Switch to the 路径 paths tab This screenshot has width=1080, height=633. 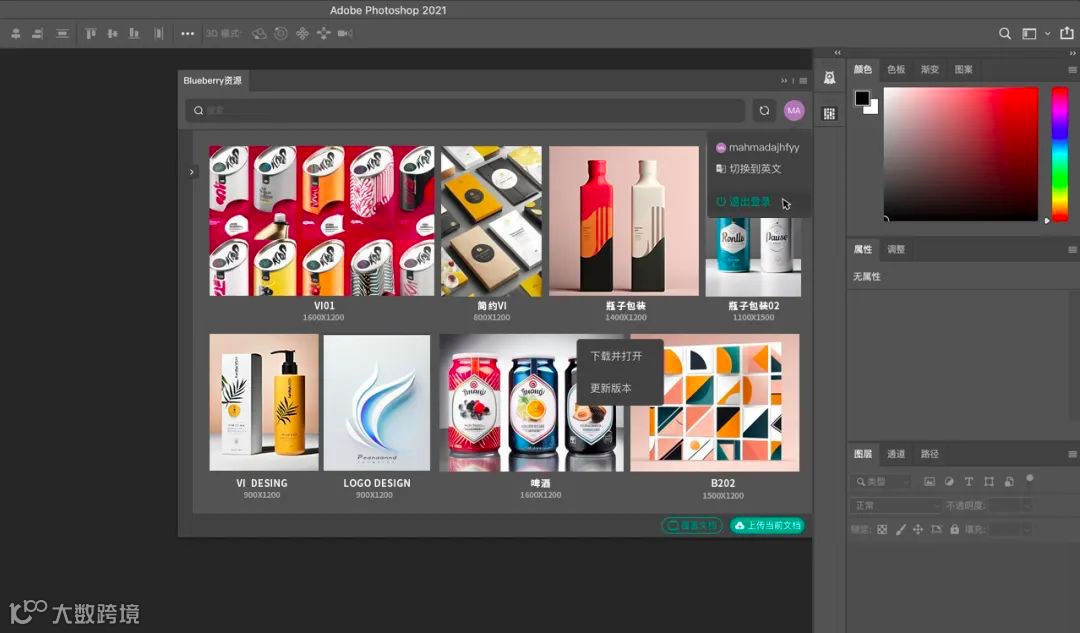[930, 454]
